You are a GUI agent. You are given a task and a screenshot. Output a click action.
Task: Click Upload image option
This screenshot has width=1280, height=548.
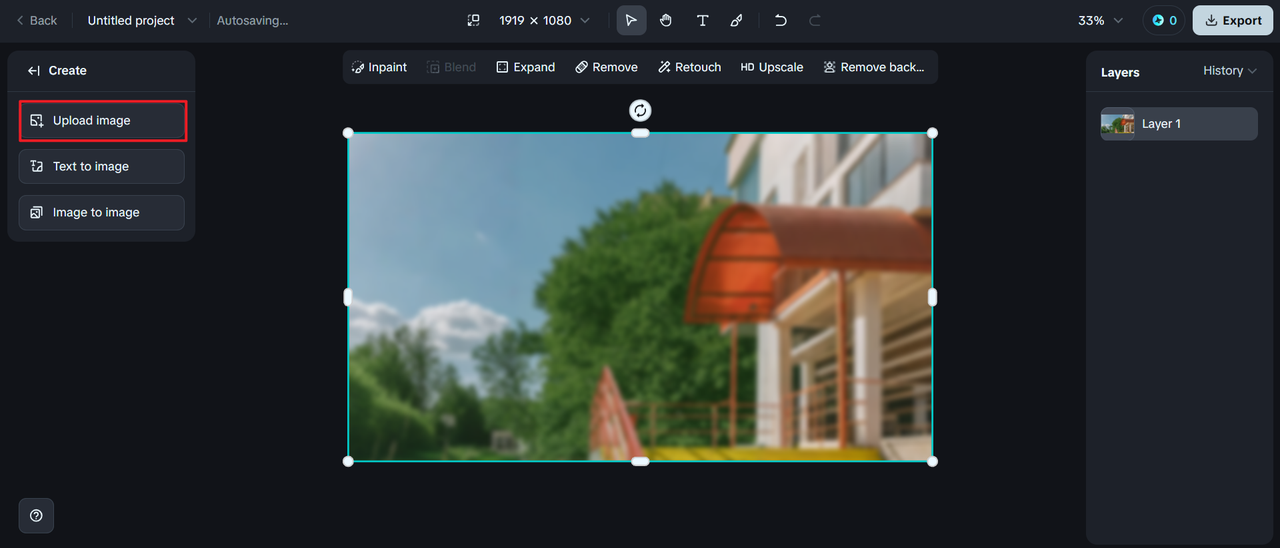[102, 120]
